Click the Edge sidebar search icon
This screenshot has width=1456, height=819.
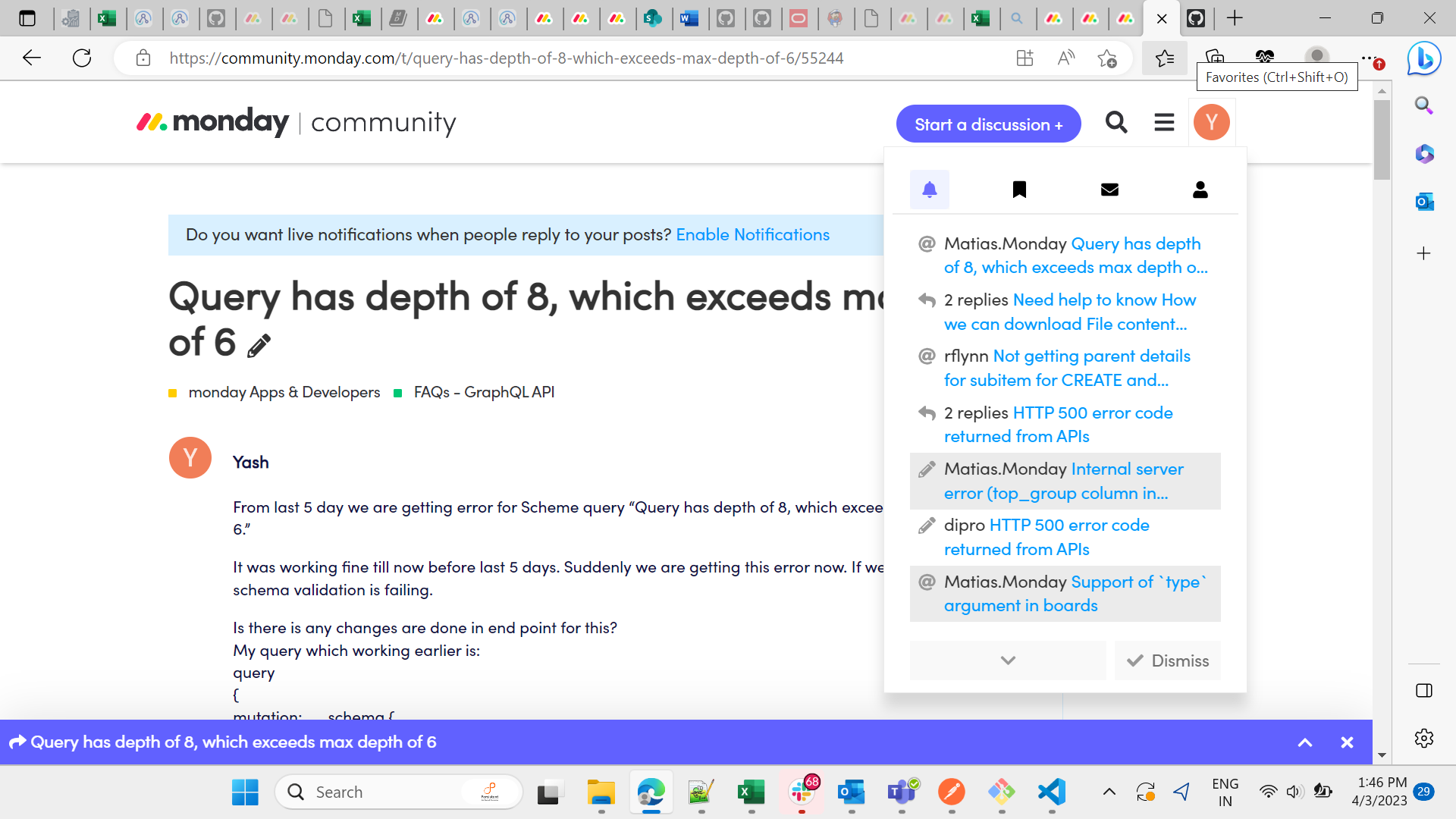[1423, 105]
